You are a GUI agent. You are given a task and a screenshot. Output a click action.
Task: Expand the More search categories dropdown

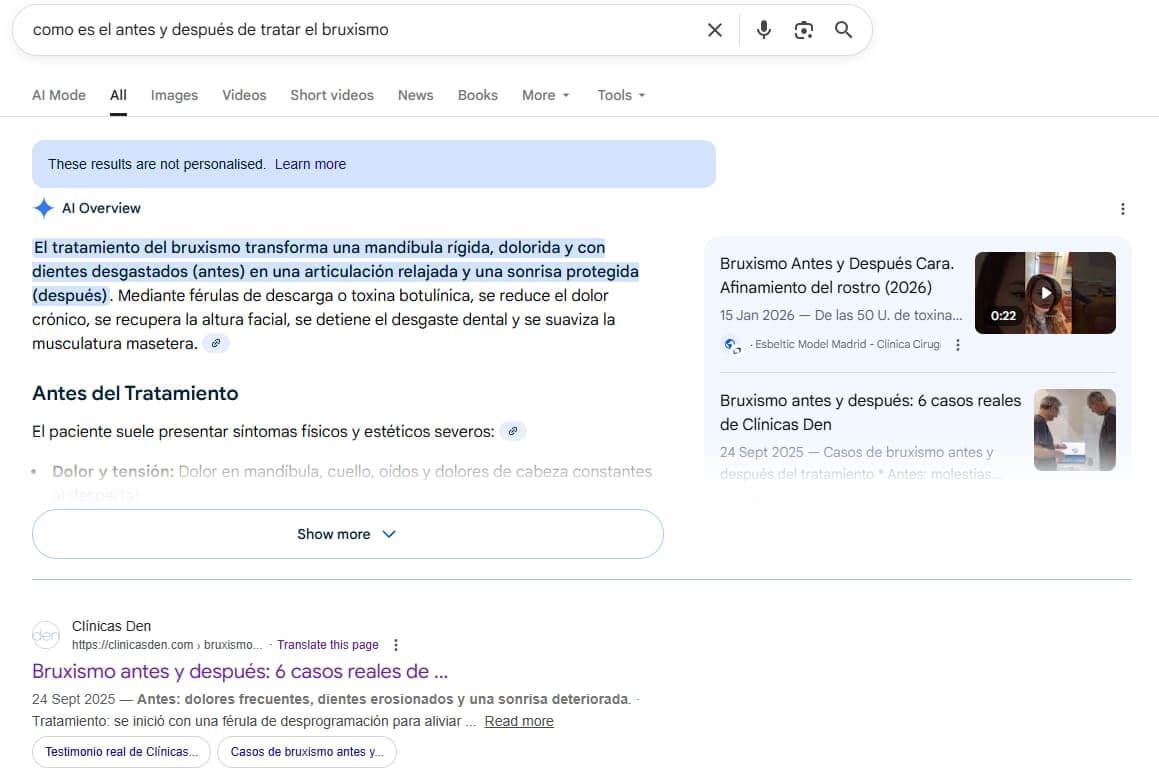pyautogui.click(x=545, y=94)
